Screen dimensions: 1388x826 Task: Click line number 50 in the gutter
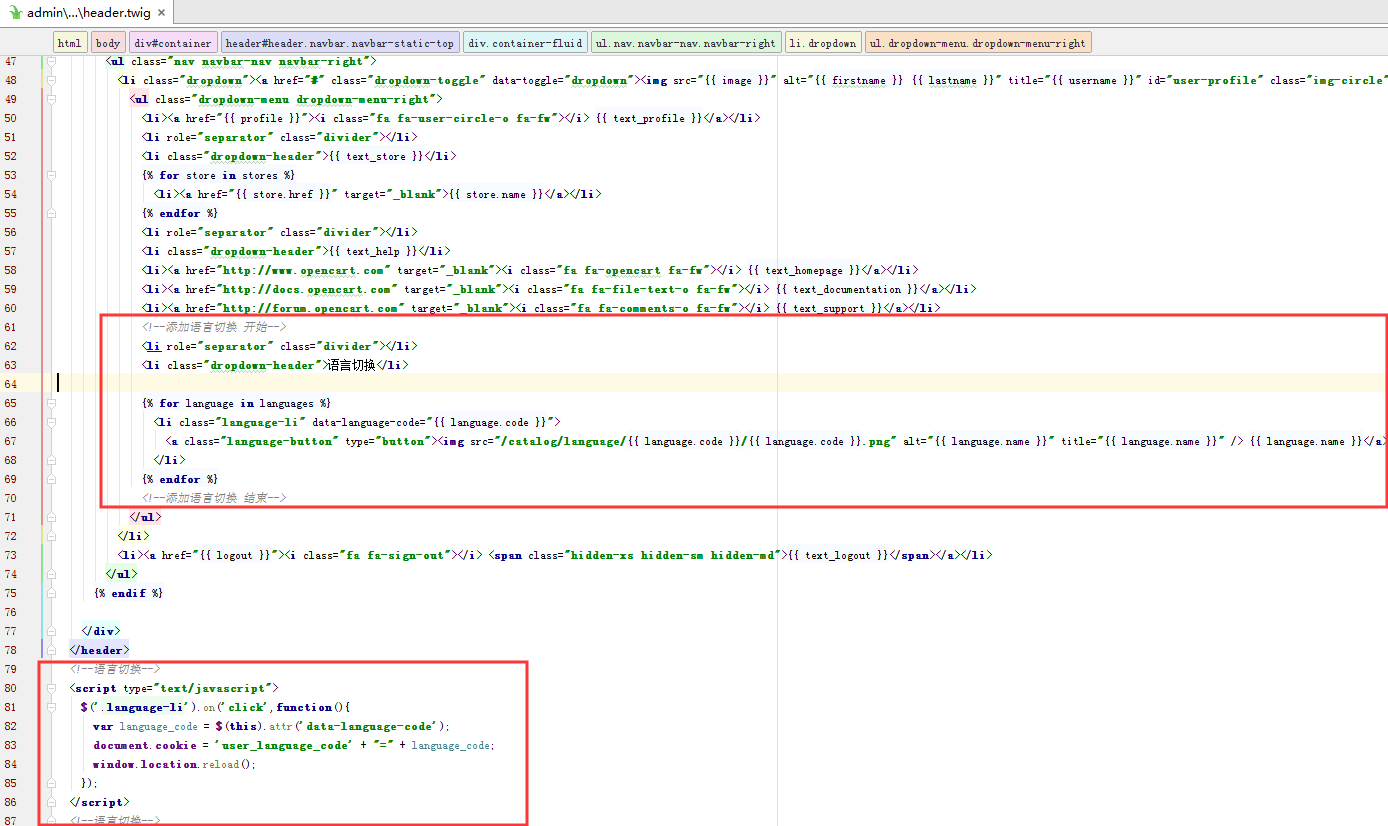(11, 118)
